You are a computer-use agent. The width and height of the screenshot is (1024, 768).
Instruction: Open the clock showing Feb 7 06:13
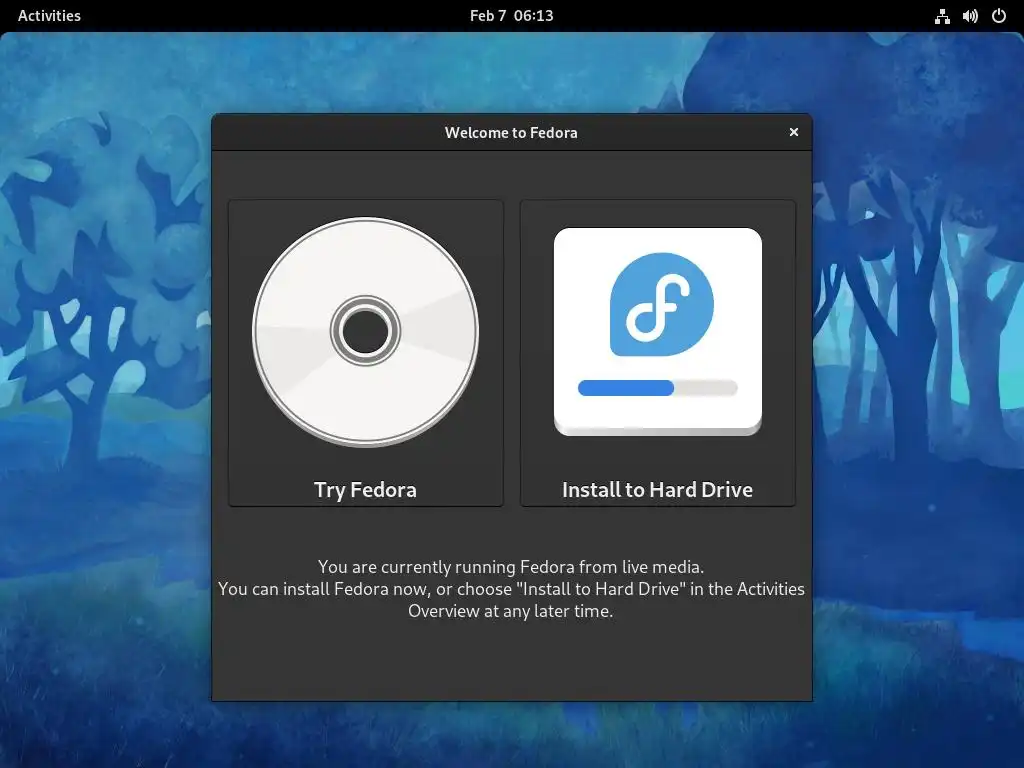click(511, 16)
